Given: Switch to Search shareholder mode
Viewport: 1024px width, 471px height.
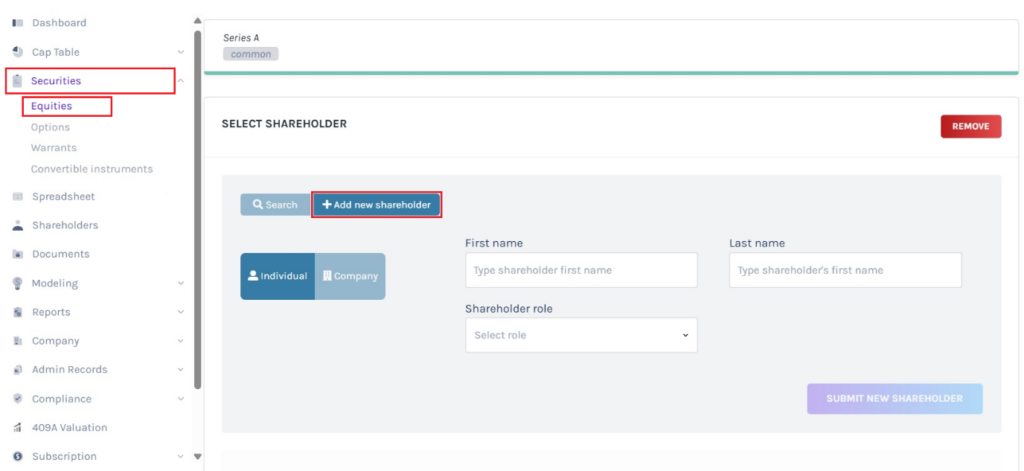Looking at the screenshot, I should pos(275,205).
